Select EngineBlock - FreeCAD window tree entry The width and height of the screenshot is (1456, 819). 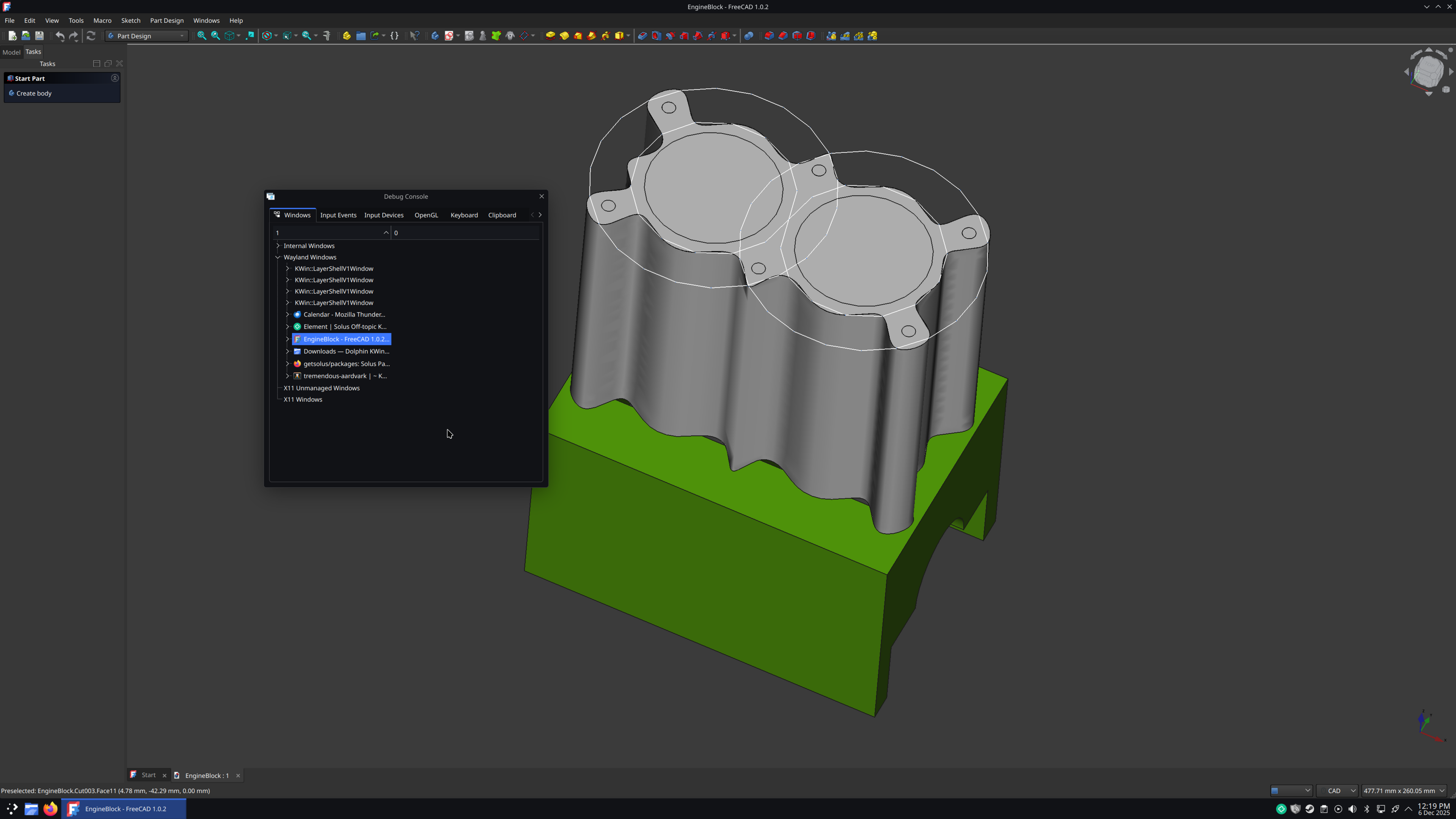(x=346, y=339)
